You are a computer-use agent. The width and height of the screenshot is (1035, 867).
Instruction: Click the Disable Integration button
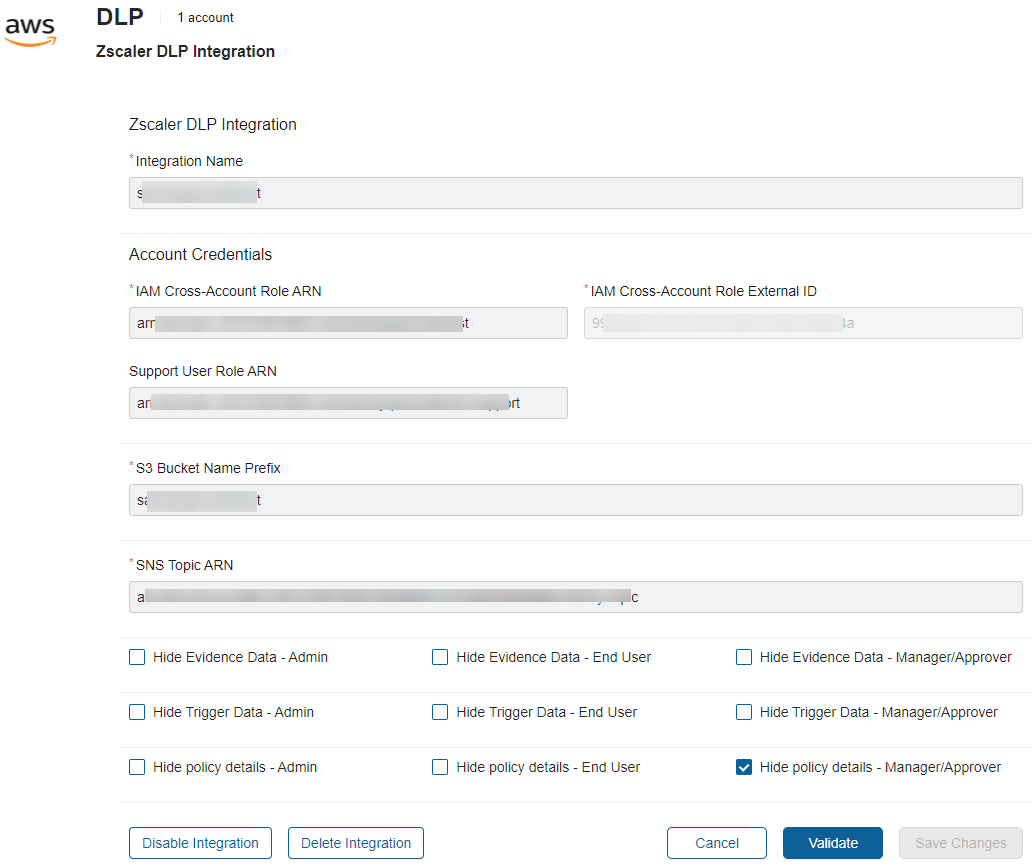click(x=200, y=843)
